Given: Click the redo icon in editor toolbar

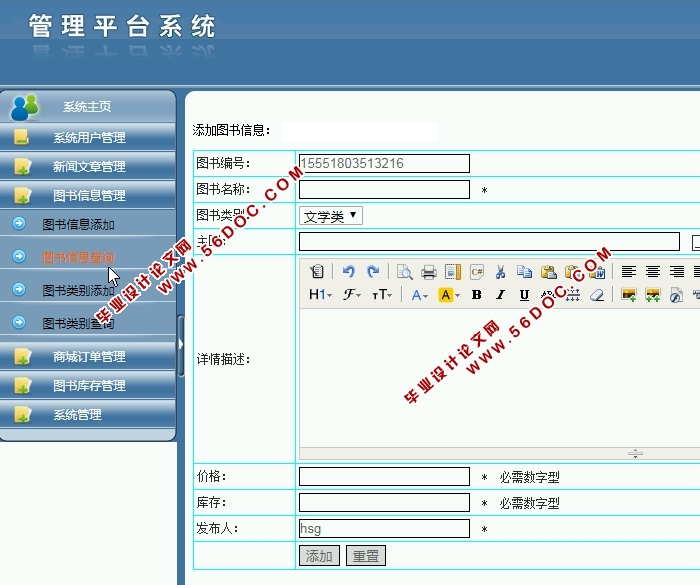Looking at the screenshot, I should [x=373, y=271].
